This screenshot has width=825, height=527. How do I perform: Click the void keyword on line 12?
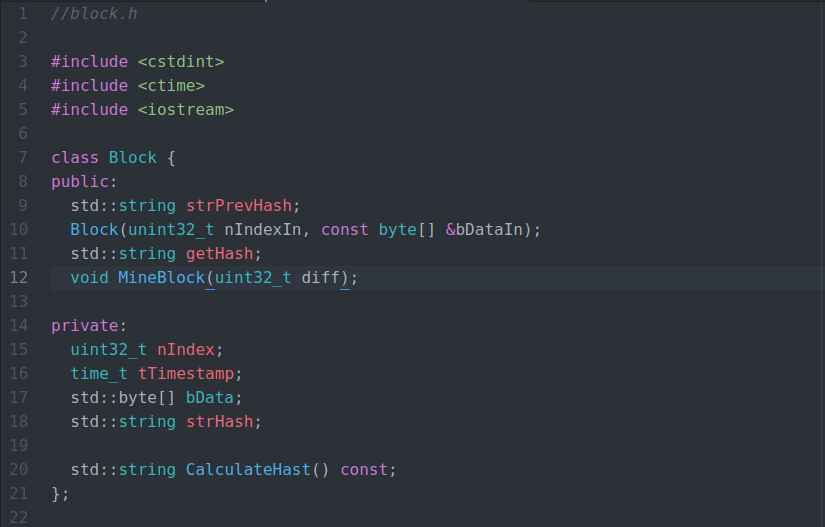pos(89,277)
